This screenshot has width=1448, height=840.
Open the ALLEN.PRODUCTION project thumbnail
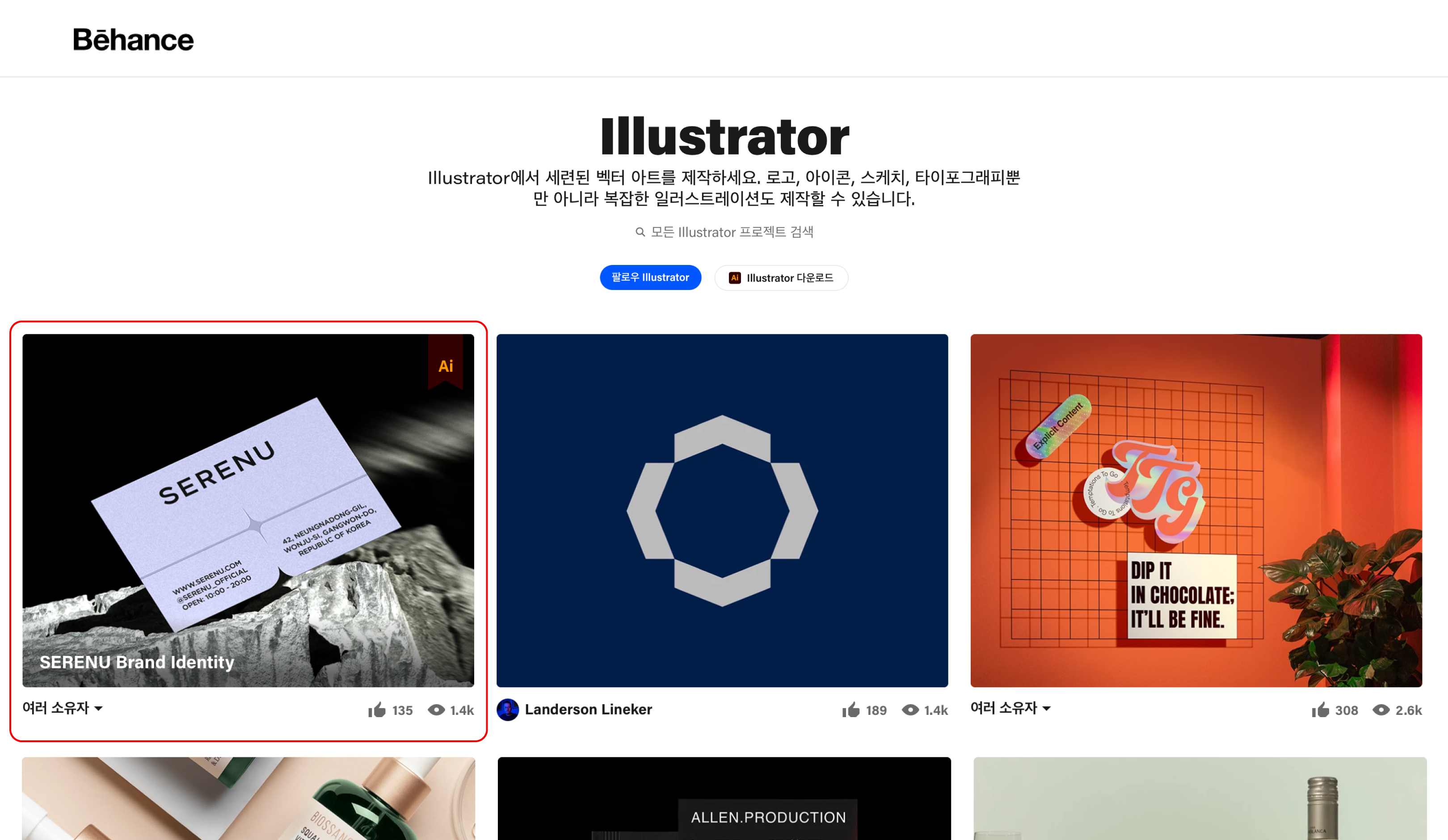tap(724, 798)
